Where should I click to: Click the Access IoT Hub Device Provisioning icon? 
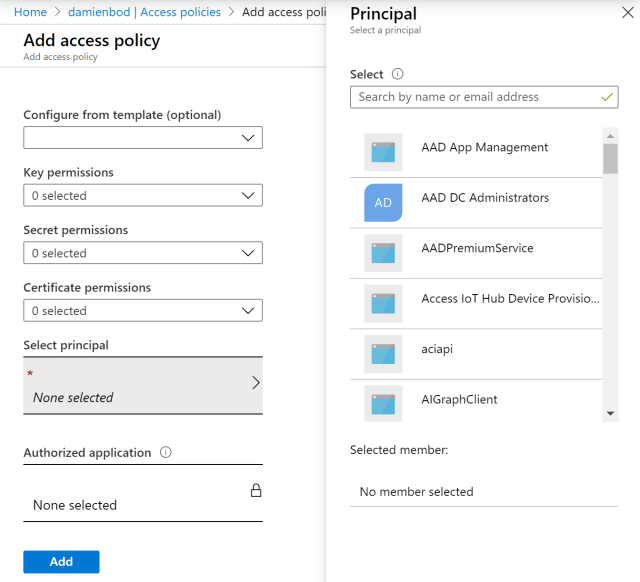pyautogui.click(x=383, y=303)
